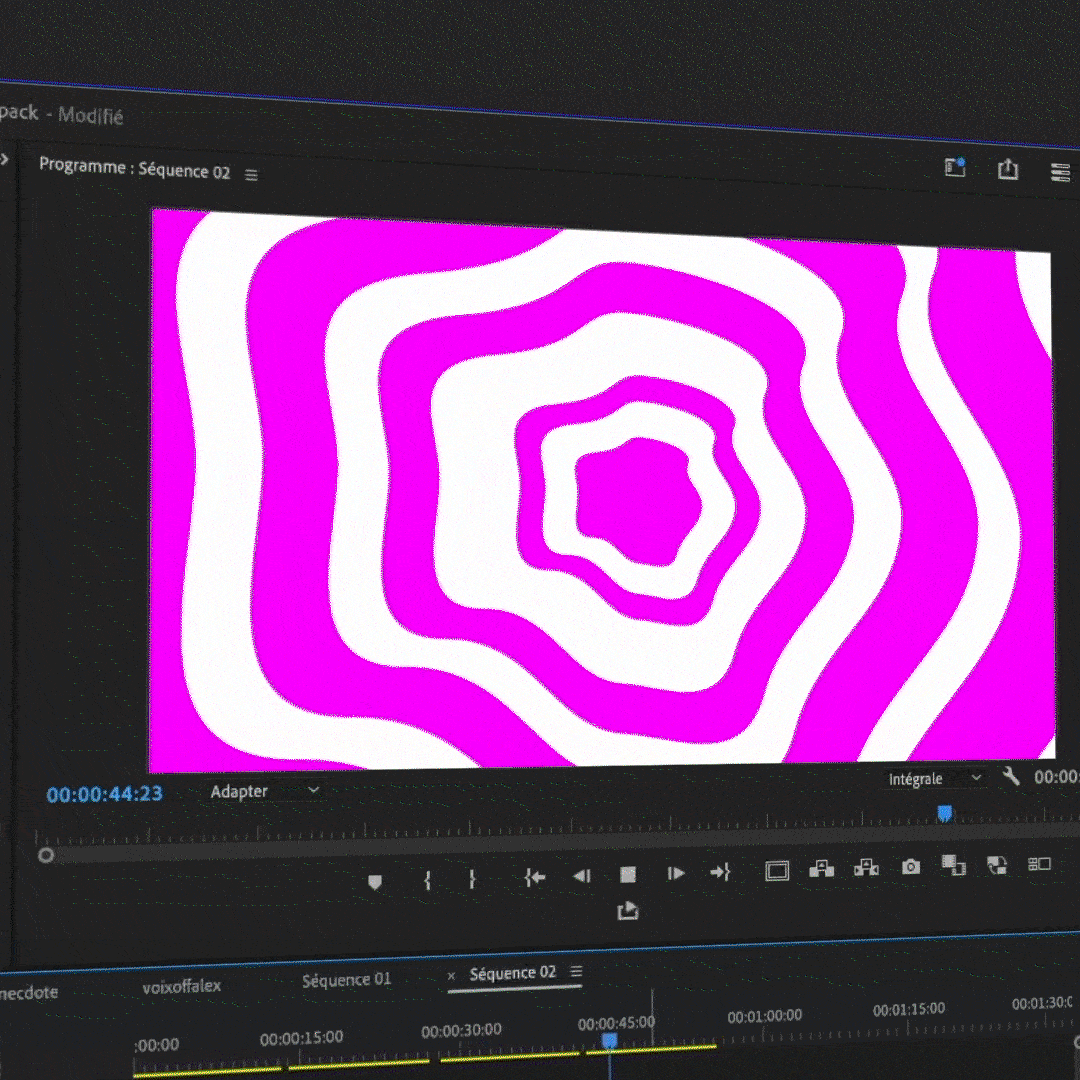The height and width of the screenshot is (1080, 1080).
Task: Step forward one frame
Action: click(x=676, y=873)
